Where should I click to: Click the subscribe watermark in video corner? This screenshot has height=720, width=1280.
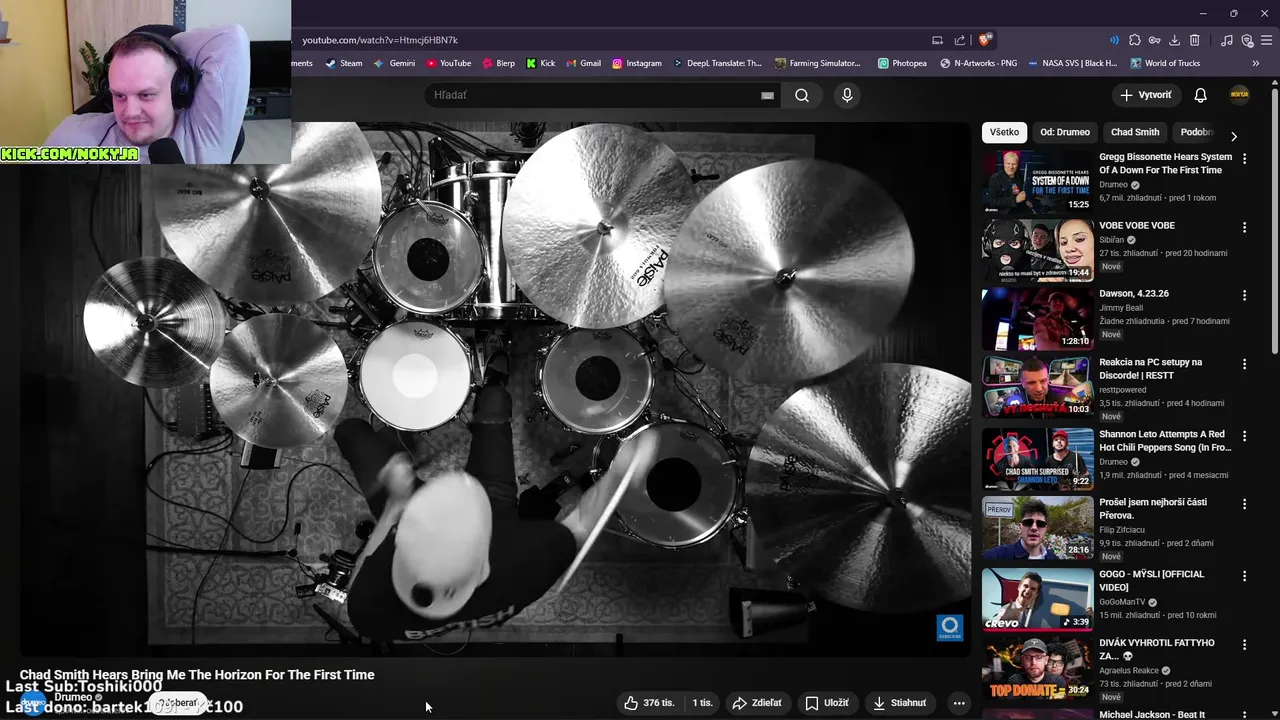(949, 628)
